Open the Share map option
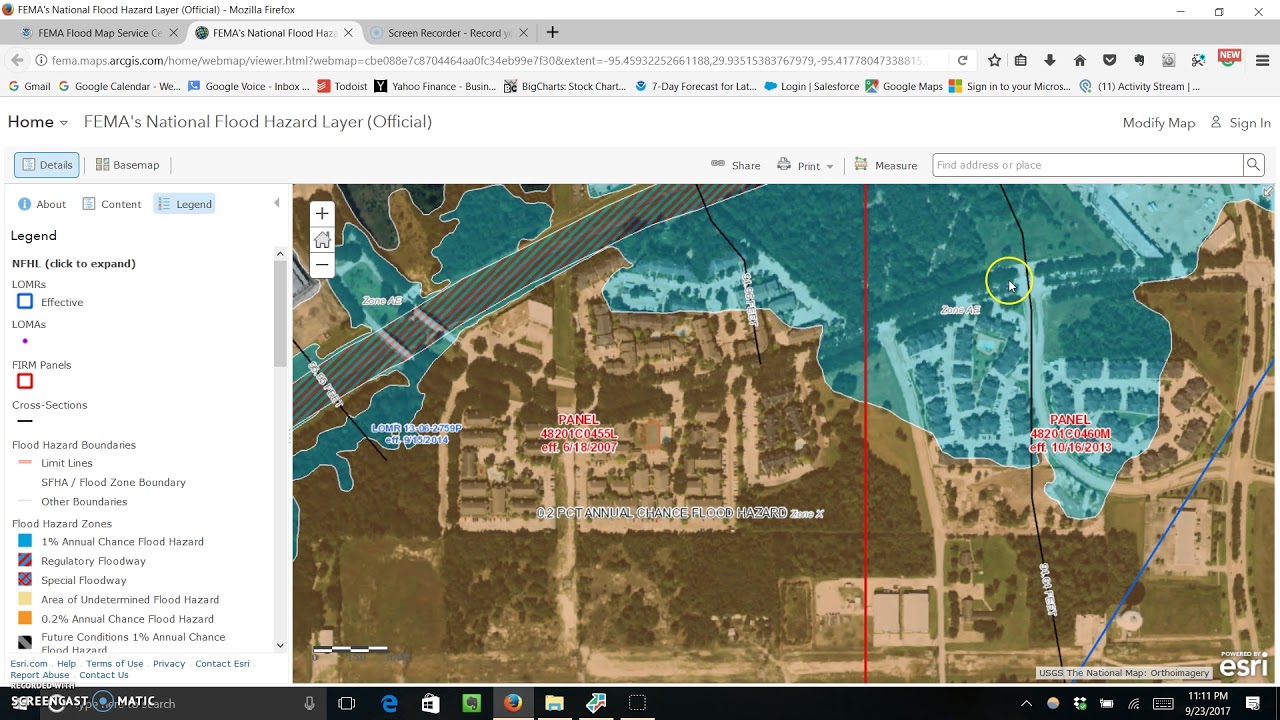The height and width of the screenshot is (720, 1280). pyautogui.click(x=736, y=165)
